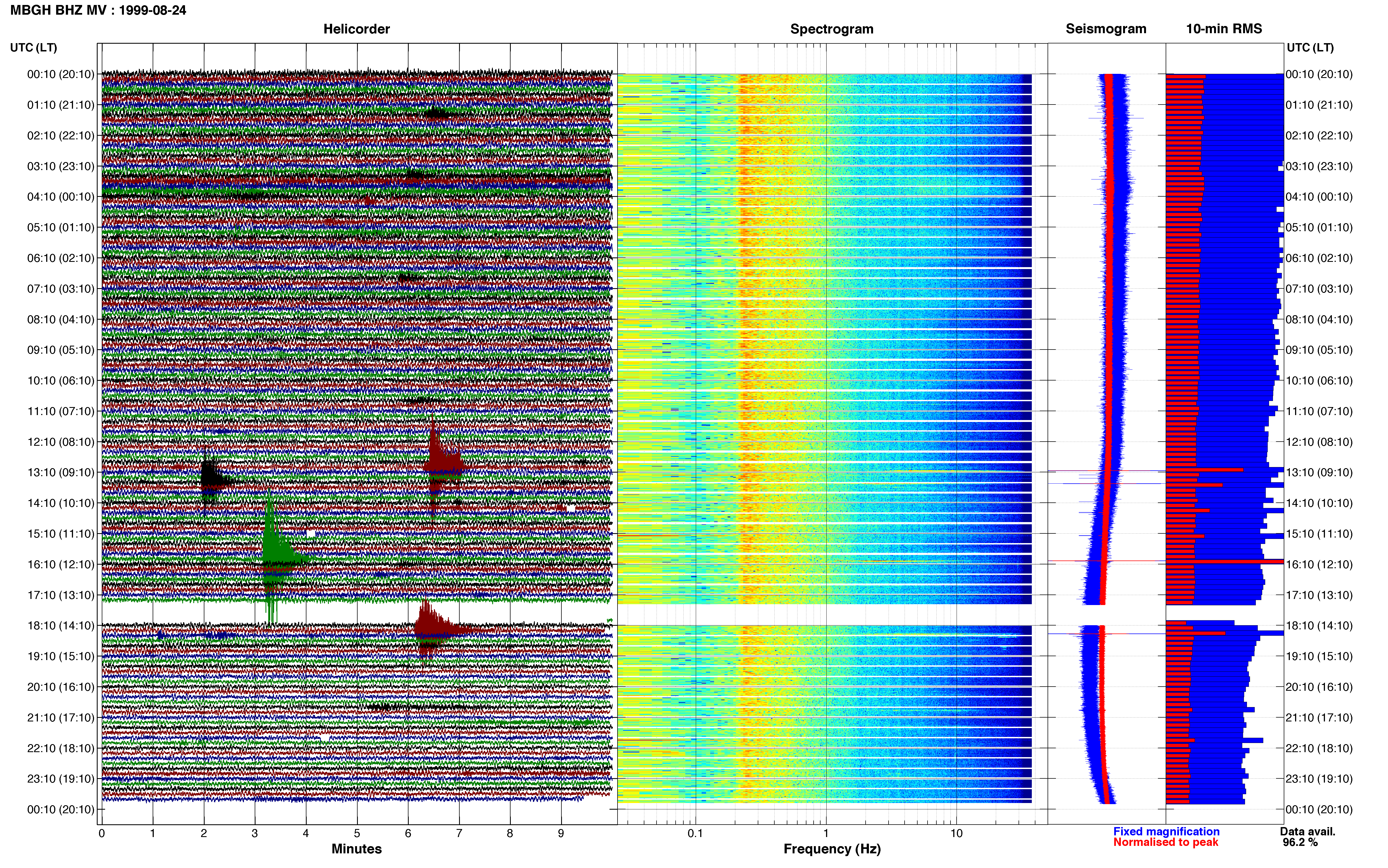The height and width of the screenshot is (868, 1388).
Task: Click helicorder time label "16:10 (12:10)"
Action: [x=61, y=564]
